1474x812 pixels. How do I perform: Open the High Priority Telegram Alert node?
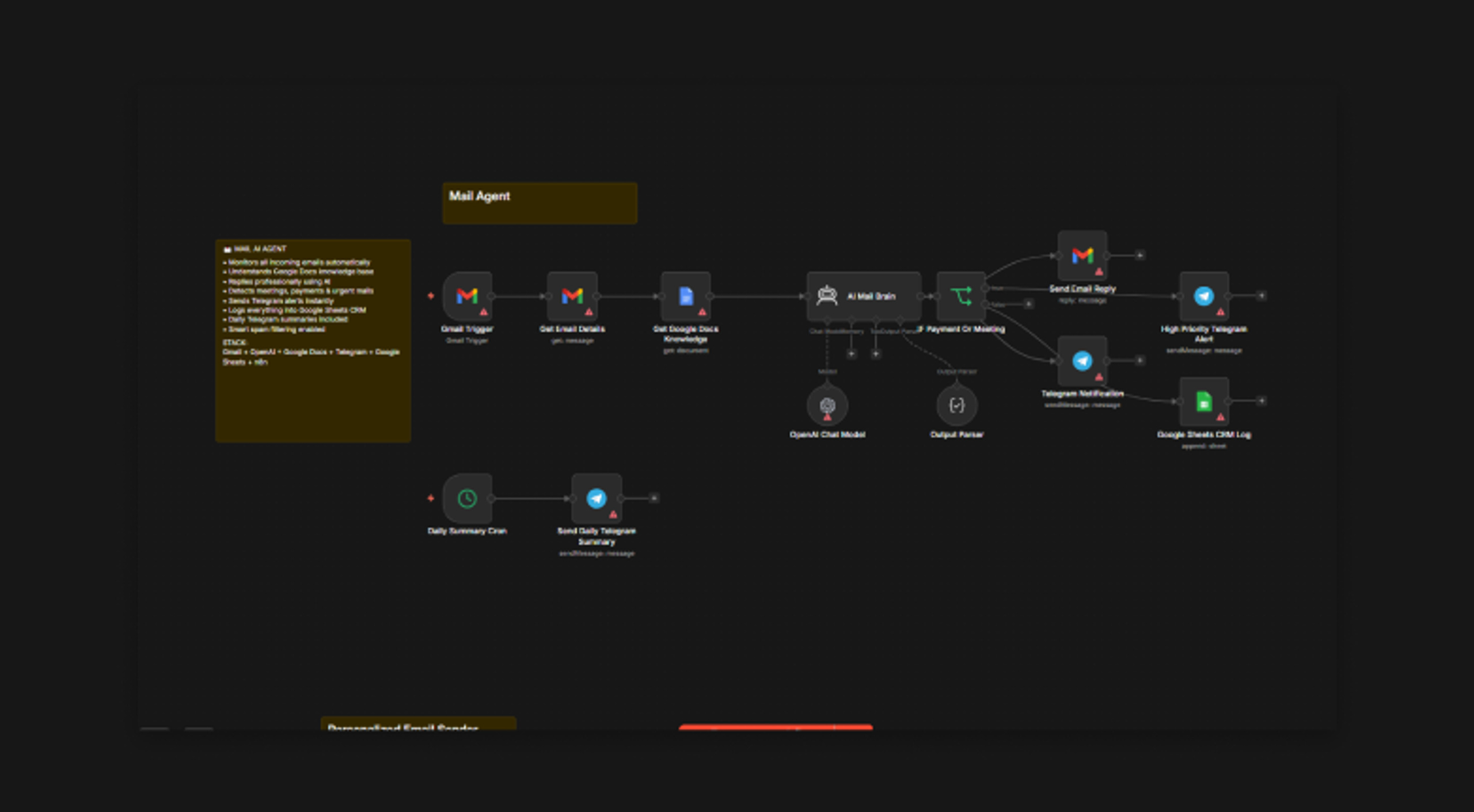1203,296
